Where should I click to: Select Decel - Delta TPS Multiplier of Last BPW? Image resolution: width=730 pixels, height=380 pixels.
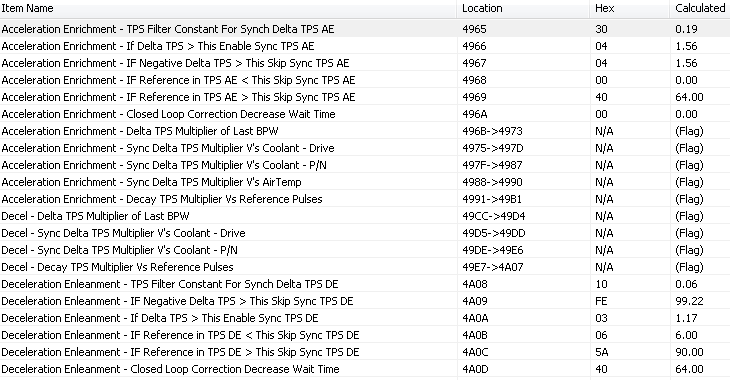[x=365, y=216]
